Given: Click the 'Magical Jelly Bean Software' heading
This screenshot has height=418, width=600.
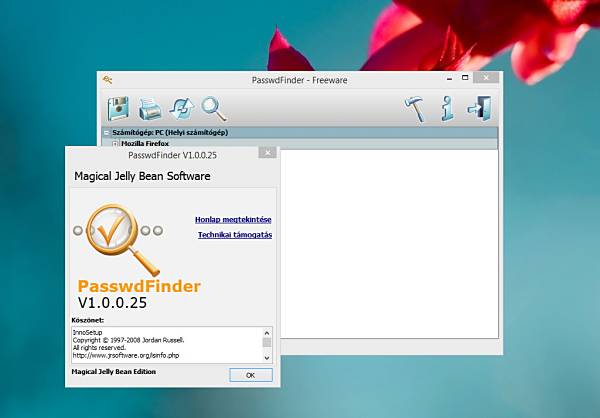Looking at the screenshot, I should (x=142, y=176).
